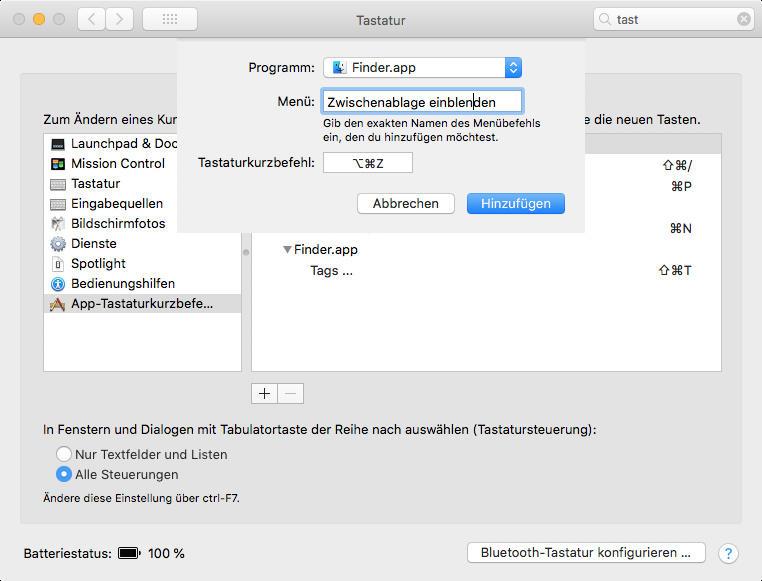Remove shortcut with the minus button

(x=291, y=393)
